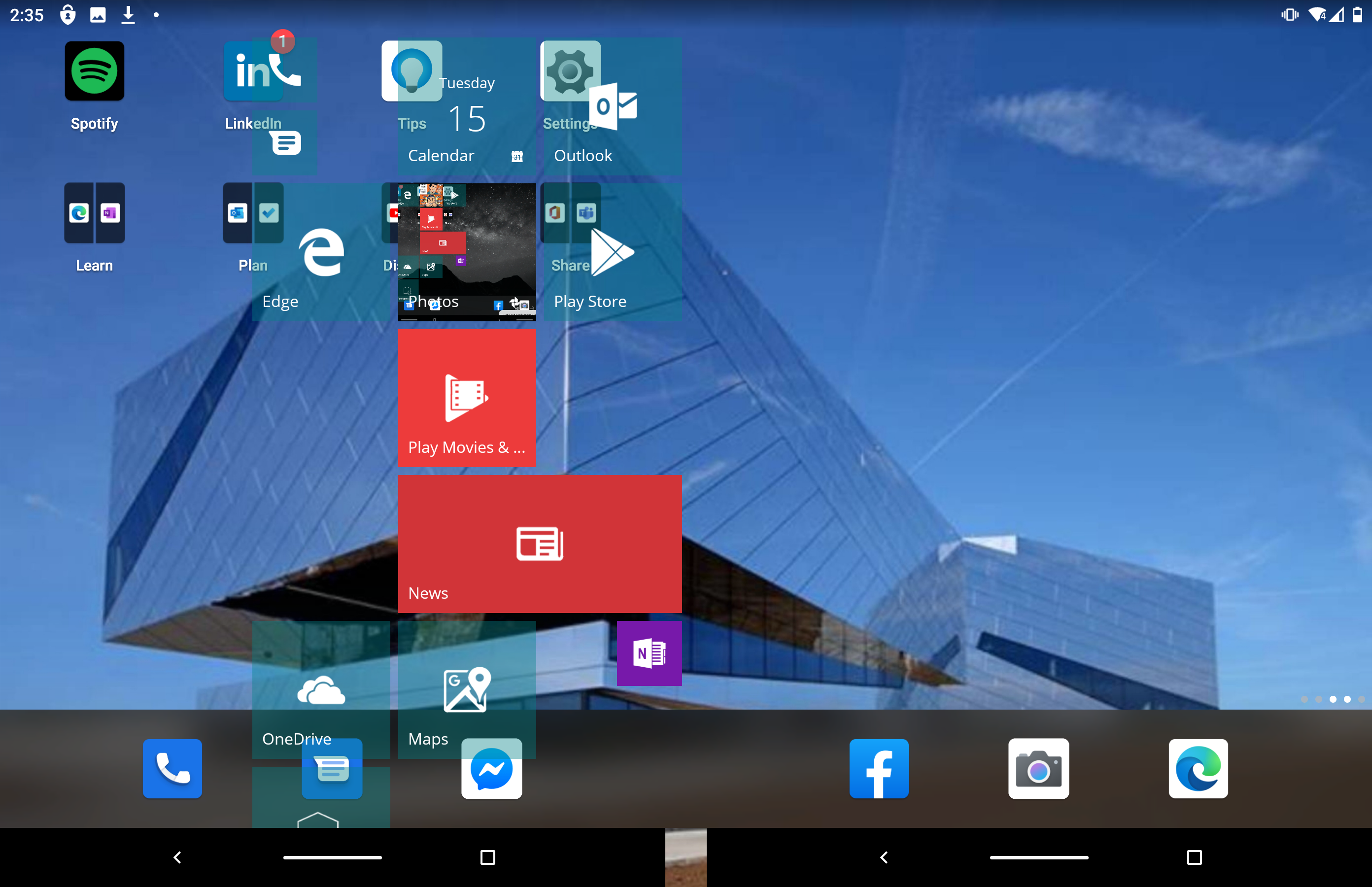Viewport: 1372px width, 887px height.
Task: Open the purple OneNote tile
Action: 649,653
